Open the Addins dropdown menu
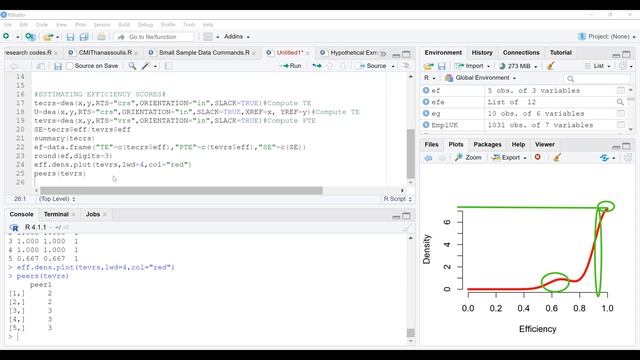 click(237, 37)
